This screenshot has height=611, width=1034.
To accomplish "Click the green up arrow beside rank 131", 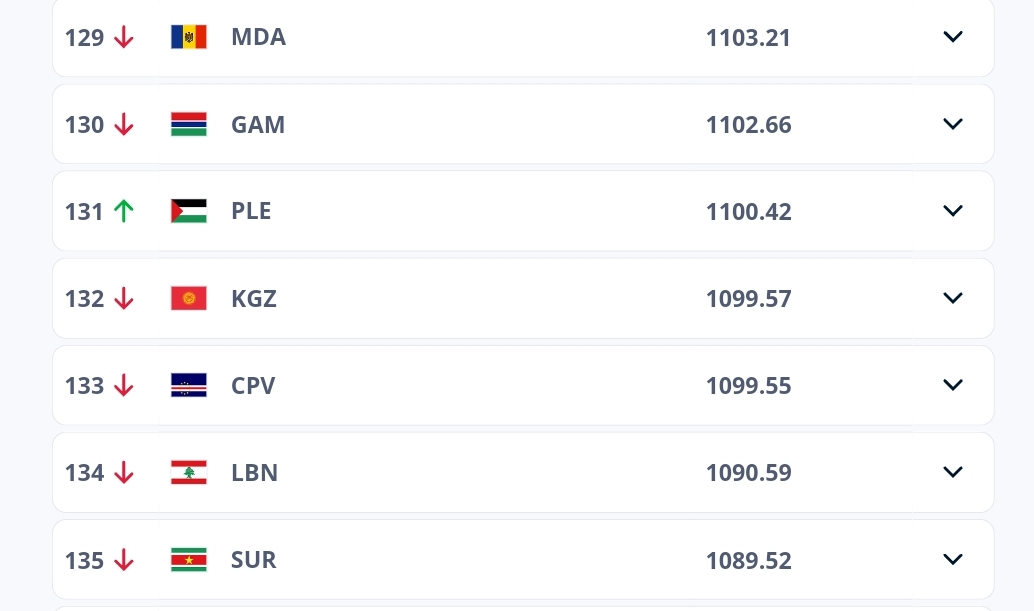I will [x=123, y=211].
